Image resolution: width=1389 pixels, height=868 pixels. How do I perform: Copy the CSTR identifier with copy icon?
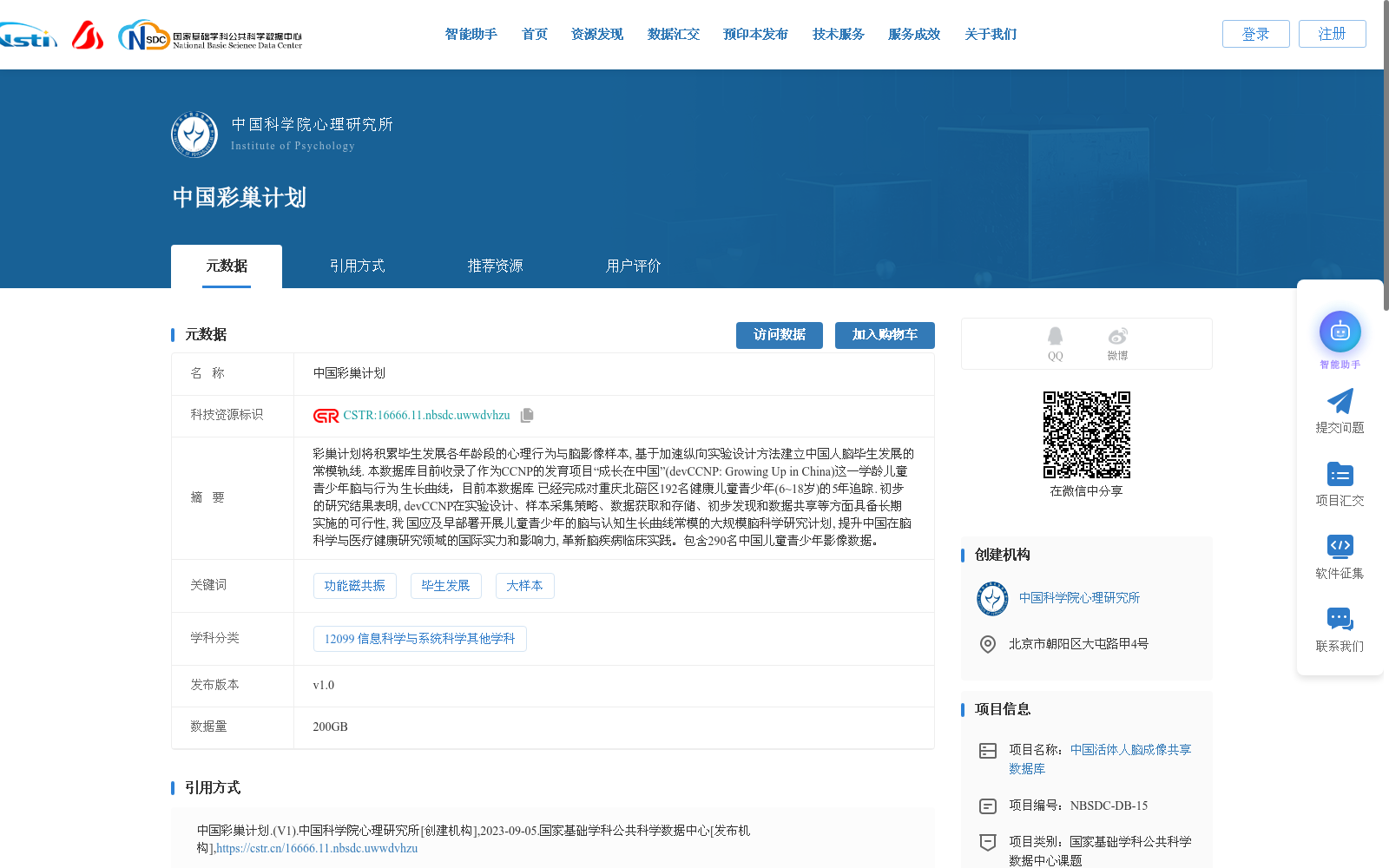click(527, 416)
